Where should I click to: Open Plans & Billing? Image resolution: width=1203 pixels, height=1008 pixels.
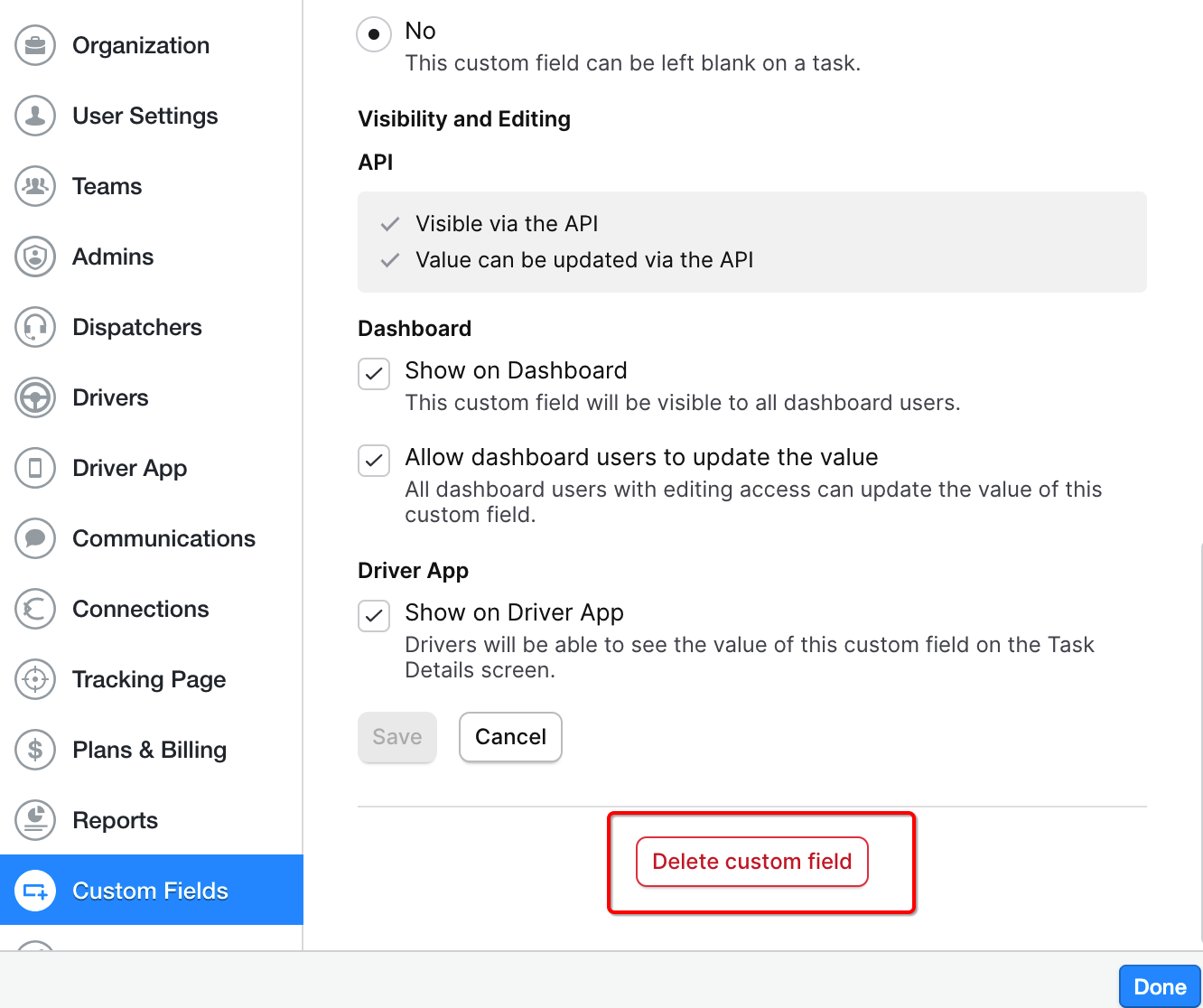[151, 750]
